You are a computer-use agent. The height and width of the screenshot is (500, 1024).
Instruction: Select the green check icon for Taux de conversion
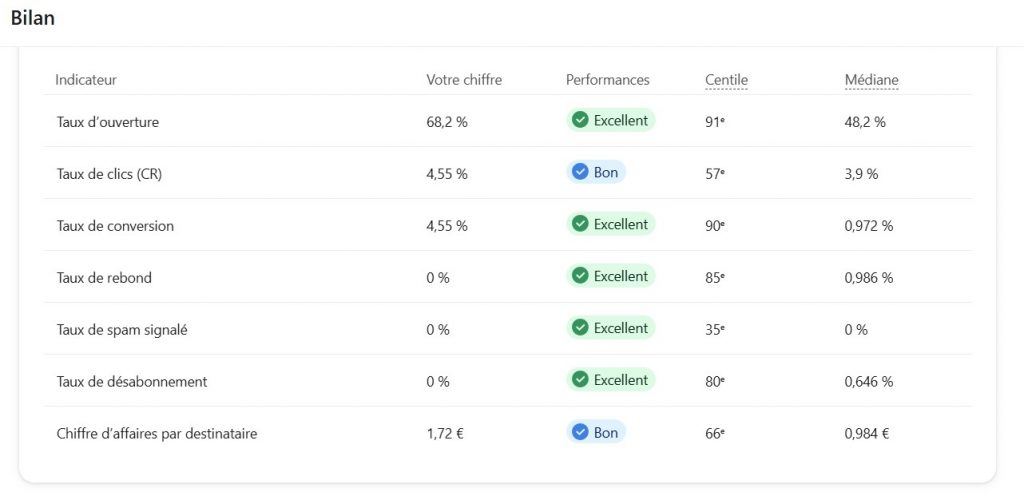[580, 225]
